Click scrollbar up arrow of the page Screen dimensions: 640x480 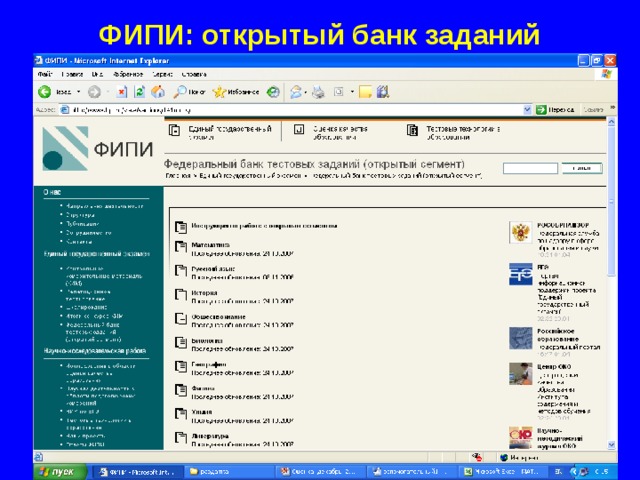pos(611,122)
